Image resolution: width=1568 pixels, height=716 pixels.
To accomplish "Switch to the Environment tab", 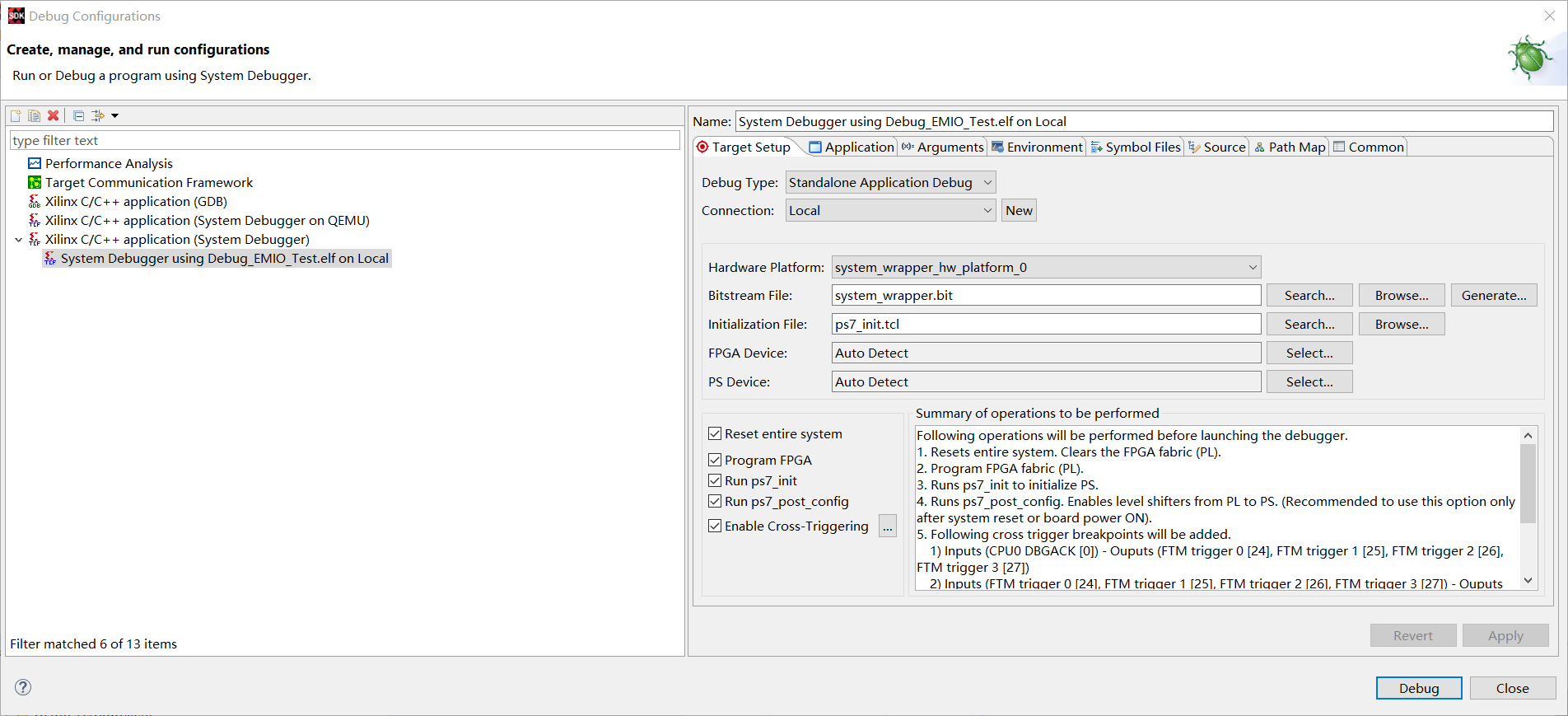I will 1037,147.
